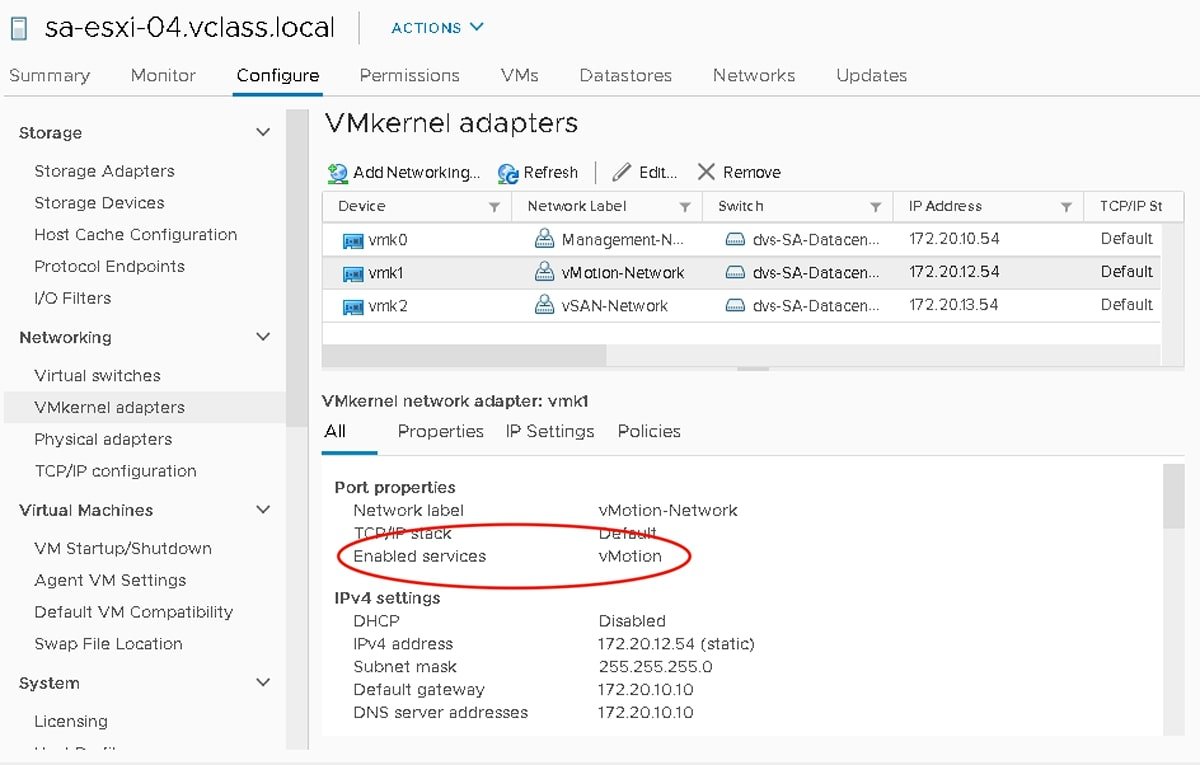This screenshot has width=1200, height=765.
Task: Click the network icon beside vMotion-Network
Action: click(x=545, y=272)
